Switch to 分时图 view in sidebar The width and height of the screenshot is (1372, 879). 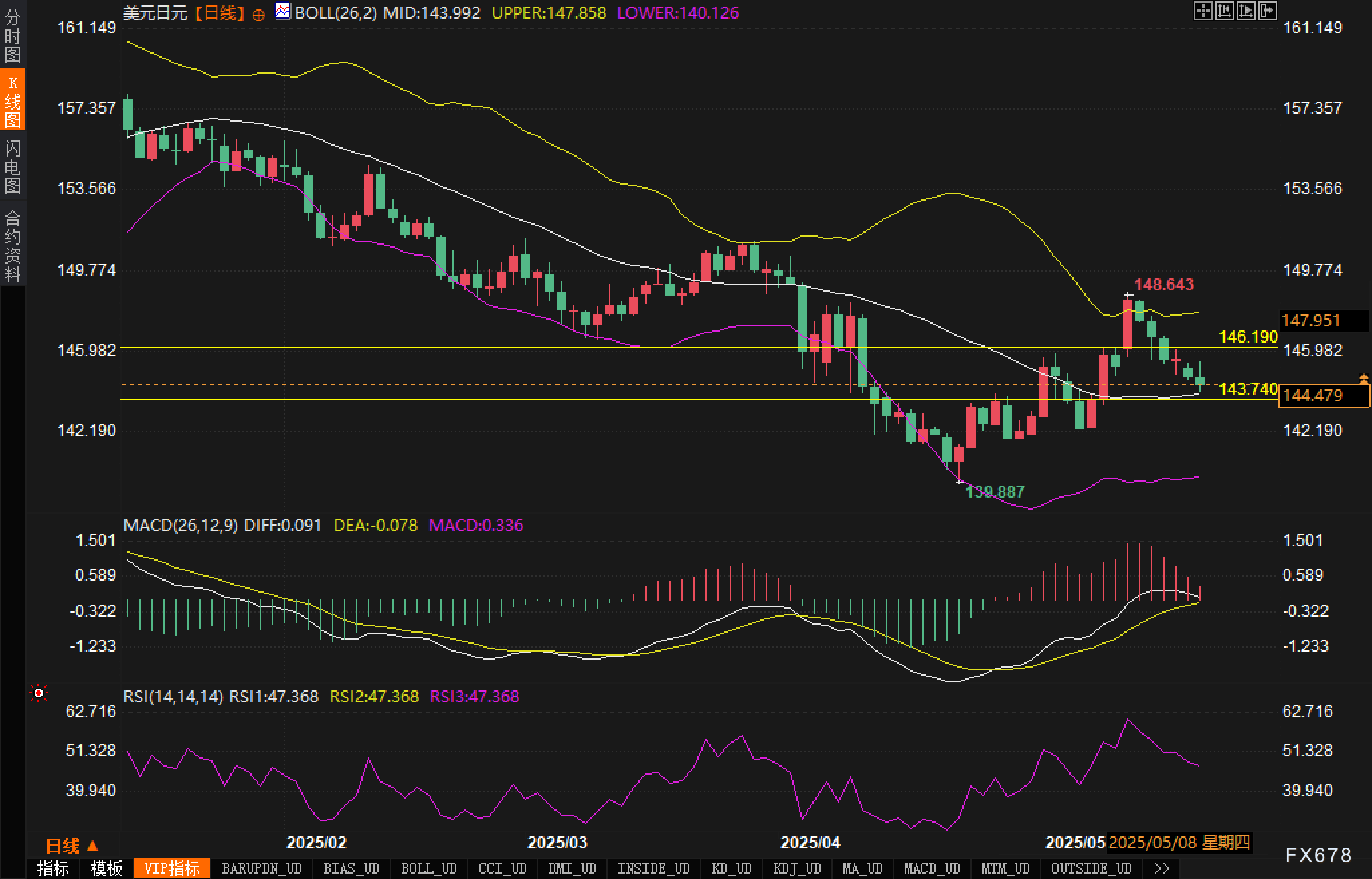coord(13,35)
